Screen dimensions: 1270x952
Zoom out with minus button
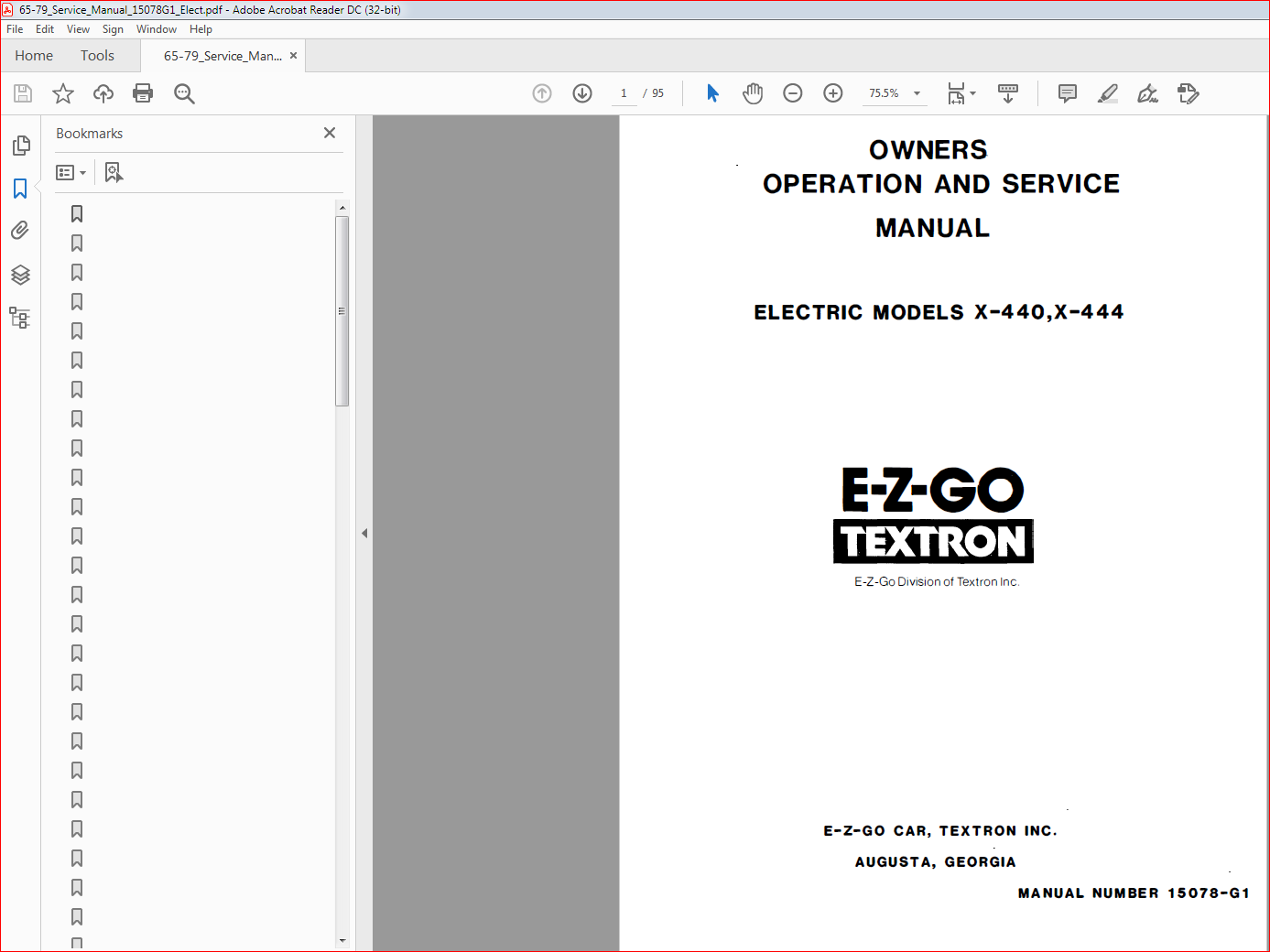point(793,93)
